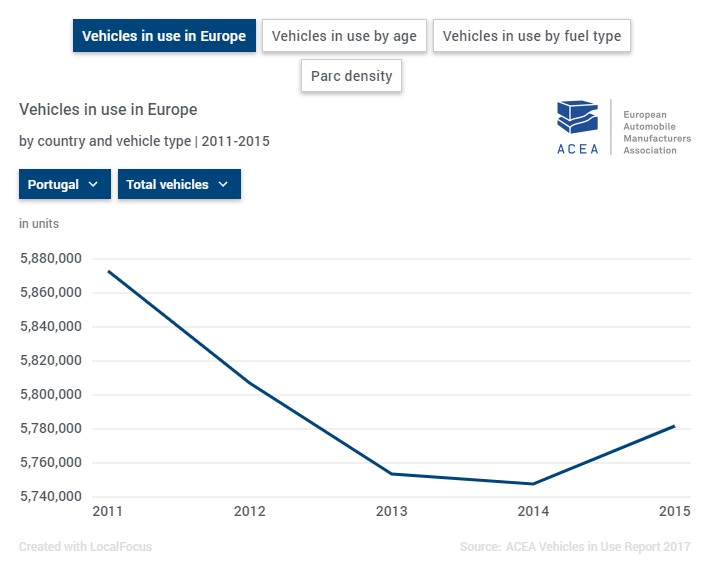The height and width of the screenshot is (584, 714).
Task: Follow the Created with LocalFocus link
Action: [85, 547]
